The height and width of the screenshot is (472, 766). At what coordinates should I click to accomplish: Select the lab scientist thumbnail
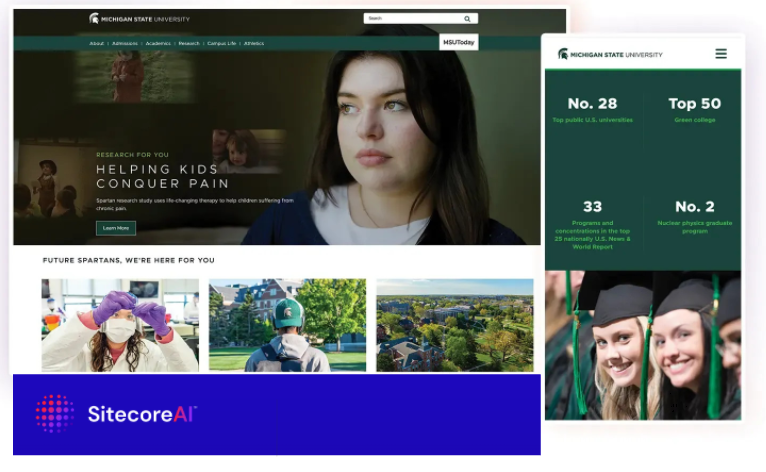tap(120, 325)
